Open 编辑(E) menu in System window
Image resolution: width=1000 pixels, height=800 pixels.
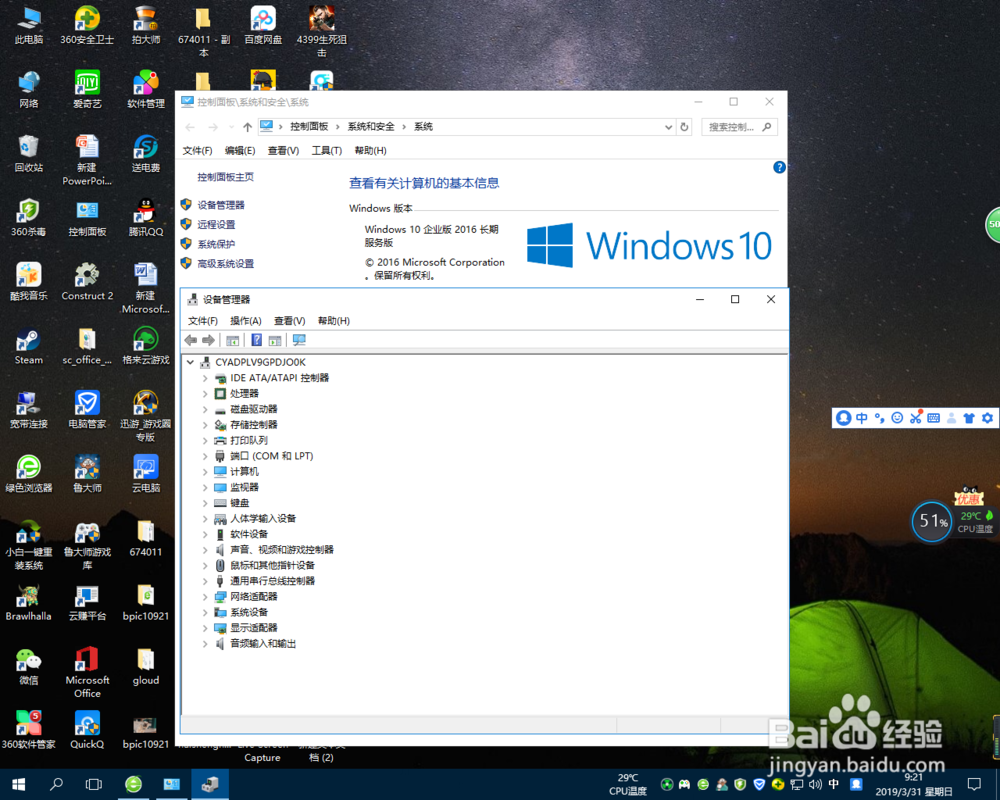(240, 151)
